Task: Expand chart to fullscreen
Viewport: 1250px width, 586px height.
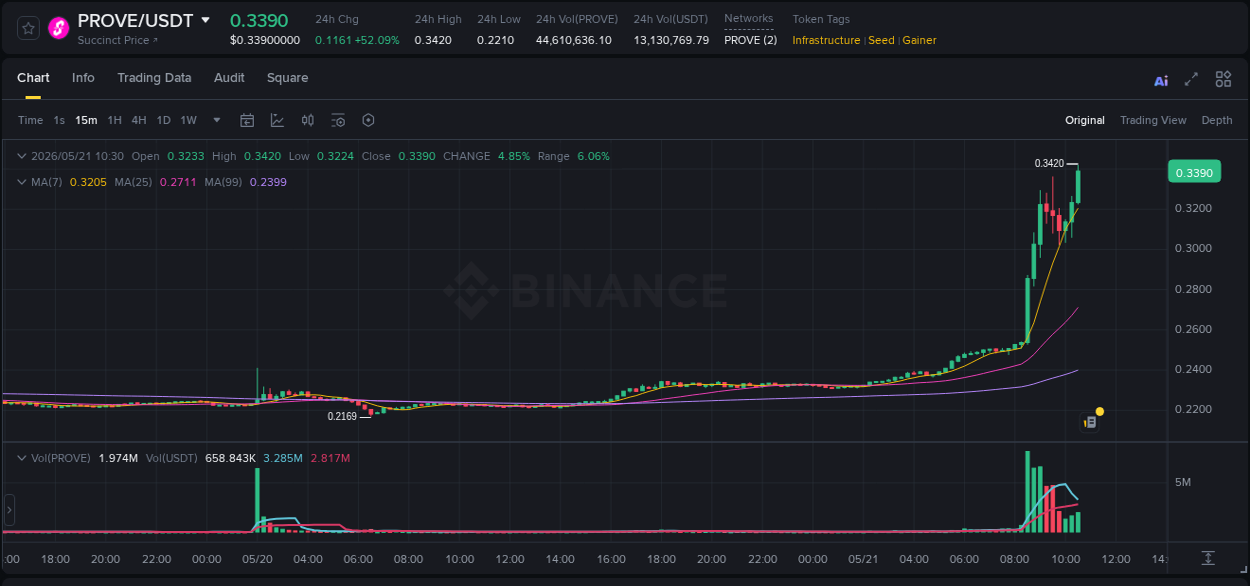Action: (x=1191, y=79)
